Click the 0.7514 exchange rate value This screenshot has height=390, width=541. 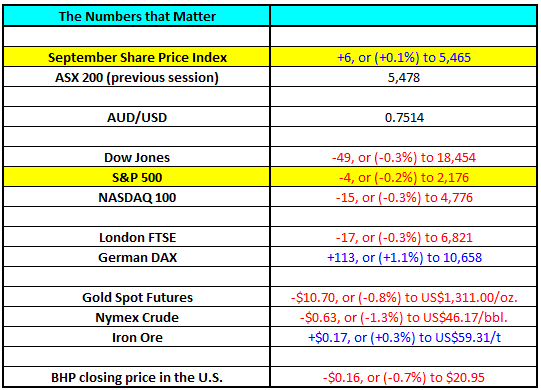pyautogui.click(x=404, y=117)
